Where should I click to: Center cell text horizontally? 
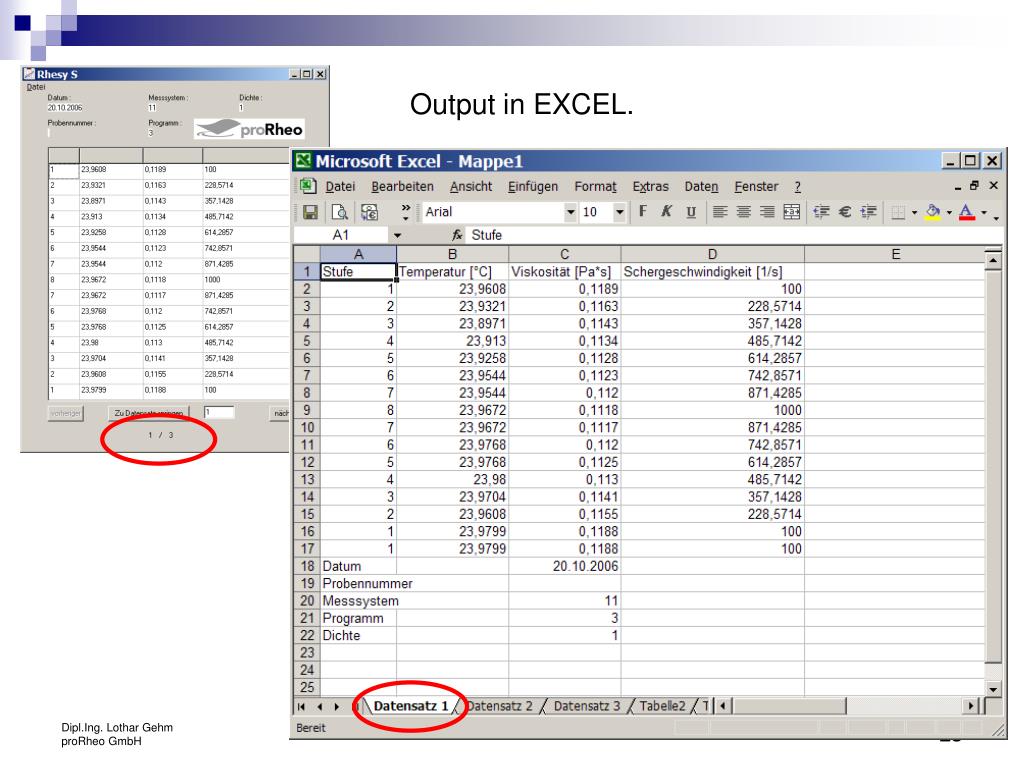click(743, 211)
